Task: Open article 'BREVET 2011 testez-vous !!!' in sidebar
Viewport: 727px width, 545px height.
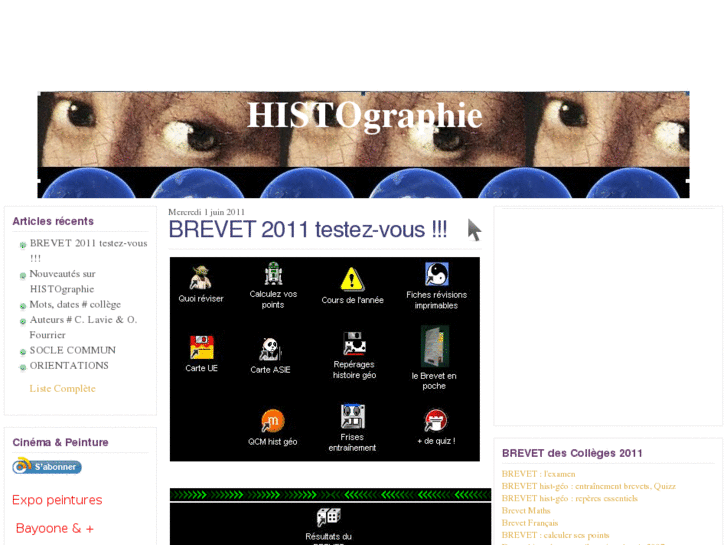Action: coord(88,250)
